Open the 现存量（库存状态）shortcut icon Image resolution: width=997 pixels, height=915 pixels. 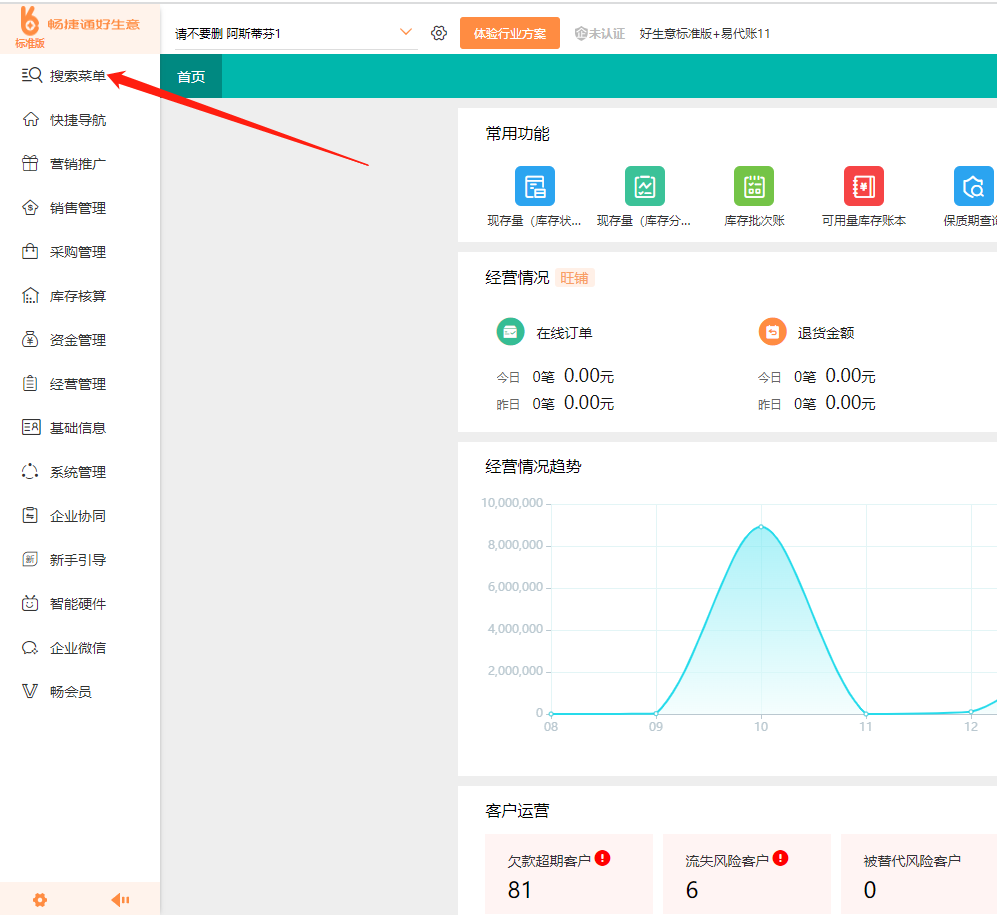click(534, 186)
